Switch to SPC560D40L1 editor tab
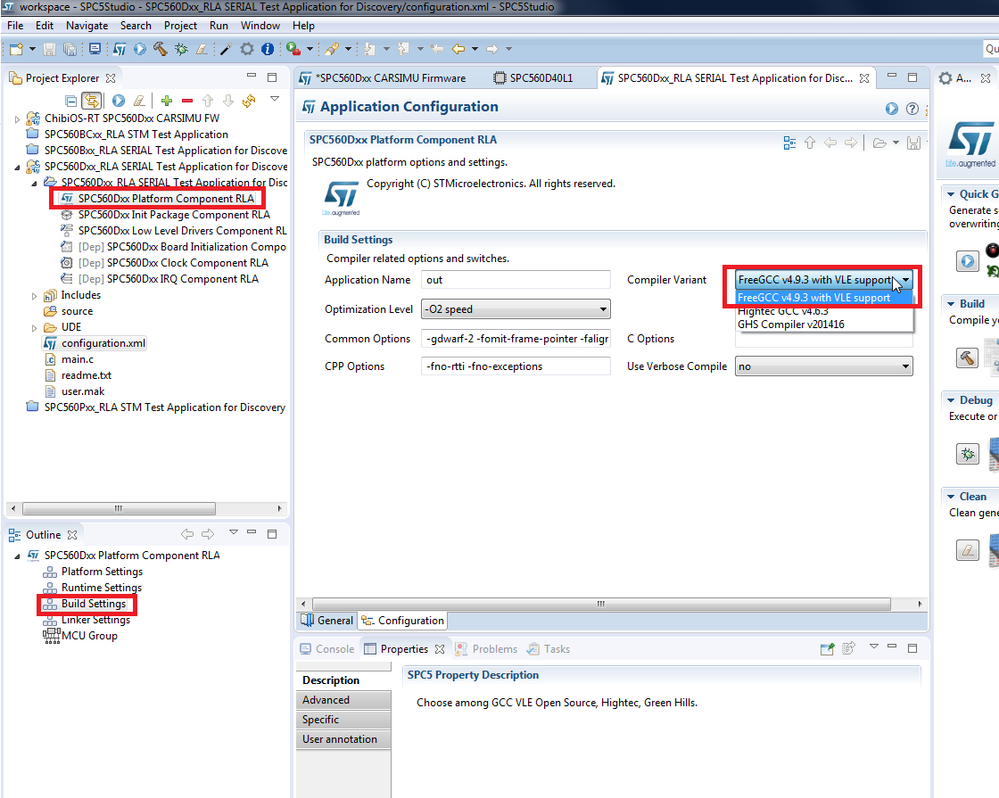999x798 pixels. (x=534, y=78)
